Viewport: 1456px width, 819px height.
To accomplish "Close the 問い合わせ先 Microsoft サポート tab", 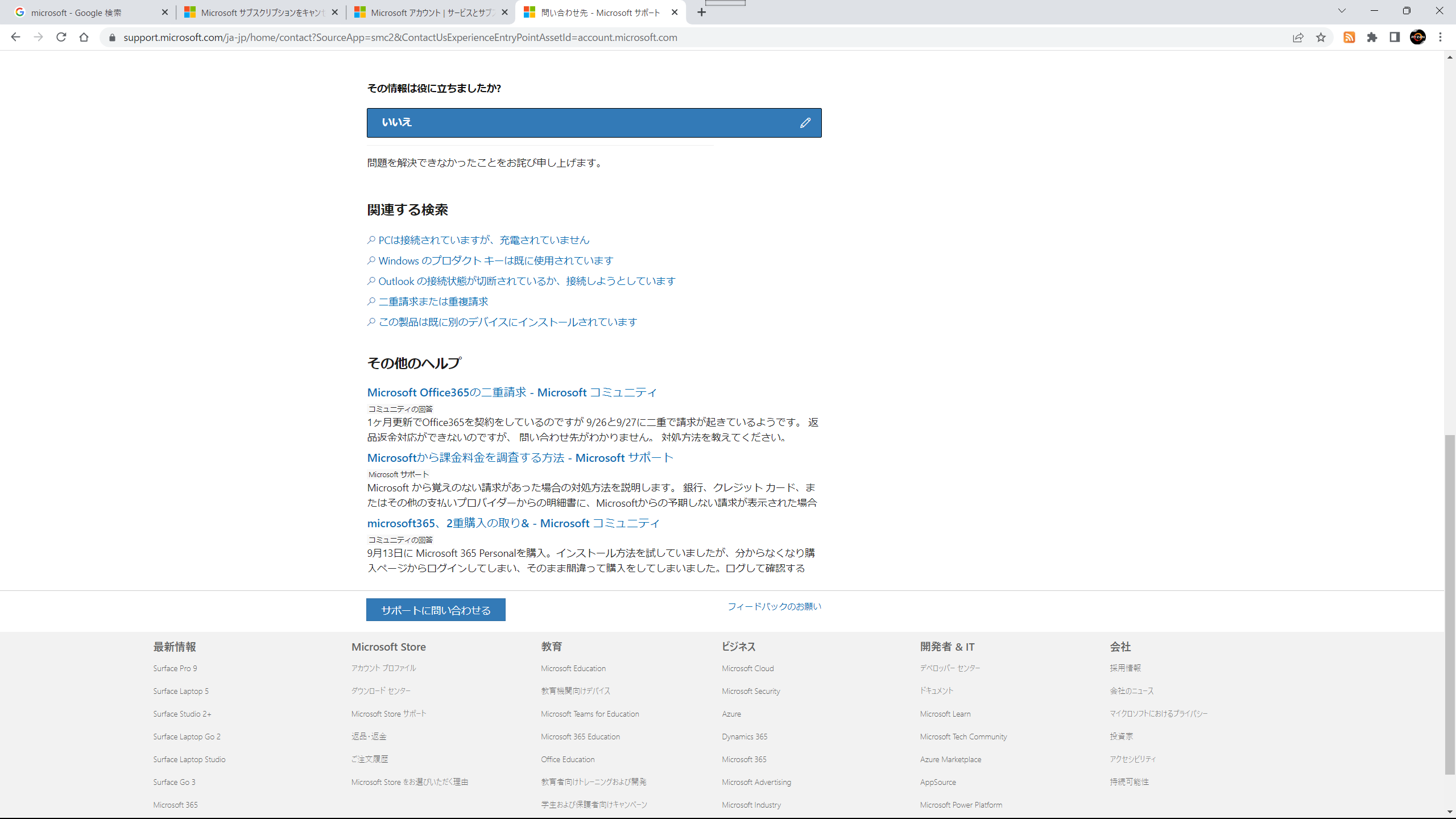I will coord(675,13).
